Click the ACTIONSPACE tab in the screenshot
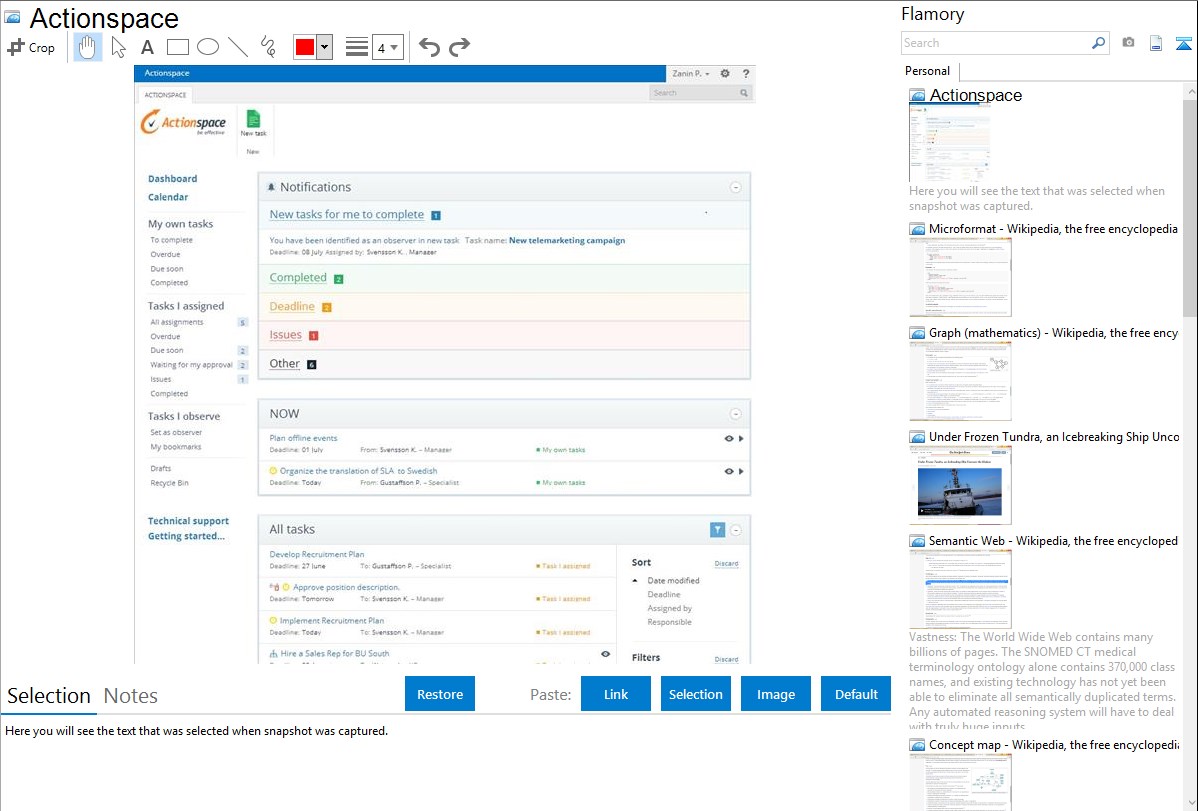The height and width of the screenshot is (811, 1198). click(165, 95)
